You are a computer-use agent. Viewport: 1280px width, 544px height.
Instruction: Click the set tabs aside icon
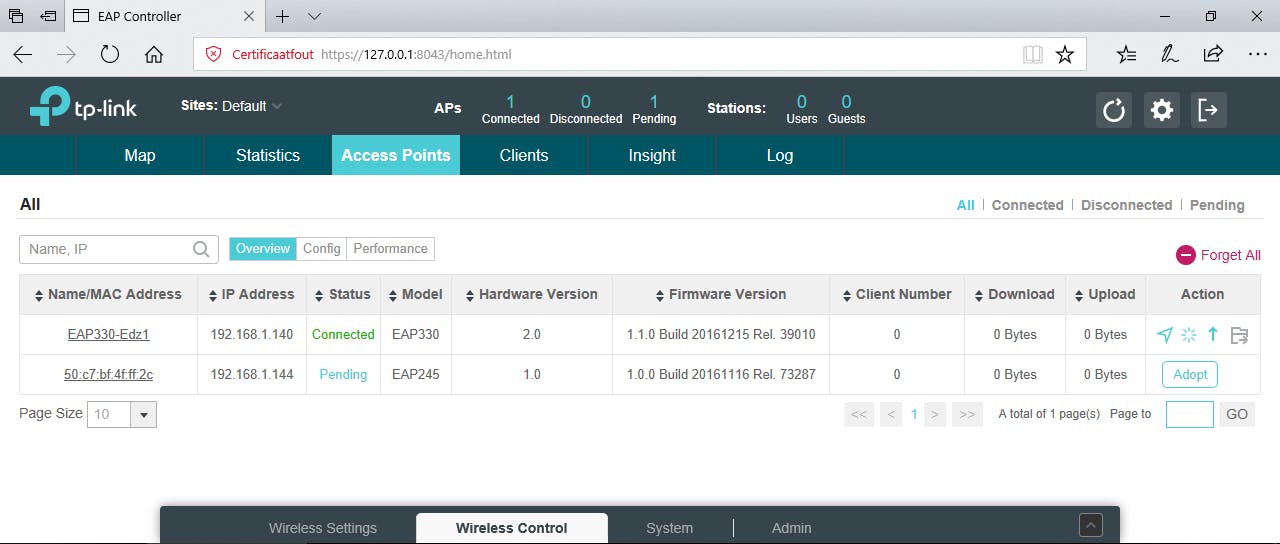click(48, 16)
